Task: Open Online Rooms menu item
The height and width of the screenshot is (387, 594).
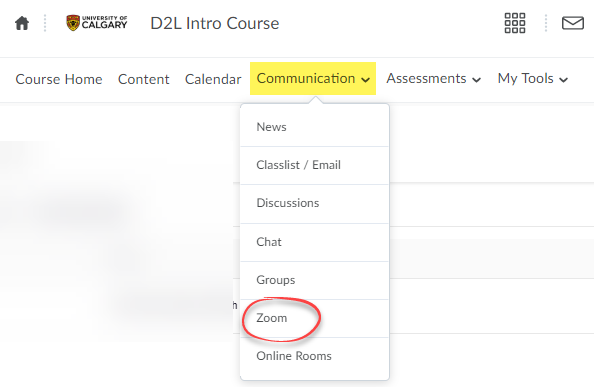Action: 314,356
